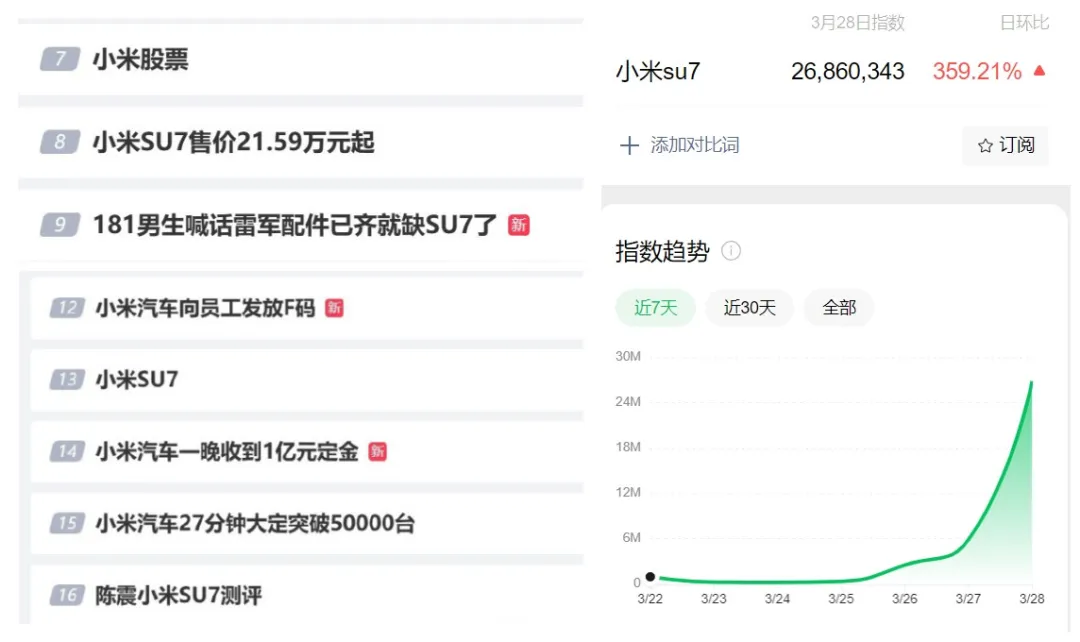
Task: Click the 30M y-axis label
Action: click(627, 356)
